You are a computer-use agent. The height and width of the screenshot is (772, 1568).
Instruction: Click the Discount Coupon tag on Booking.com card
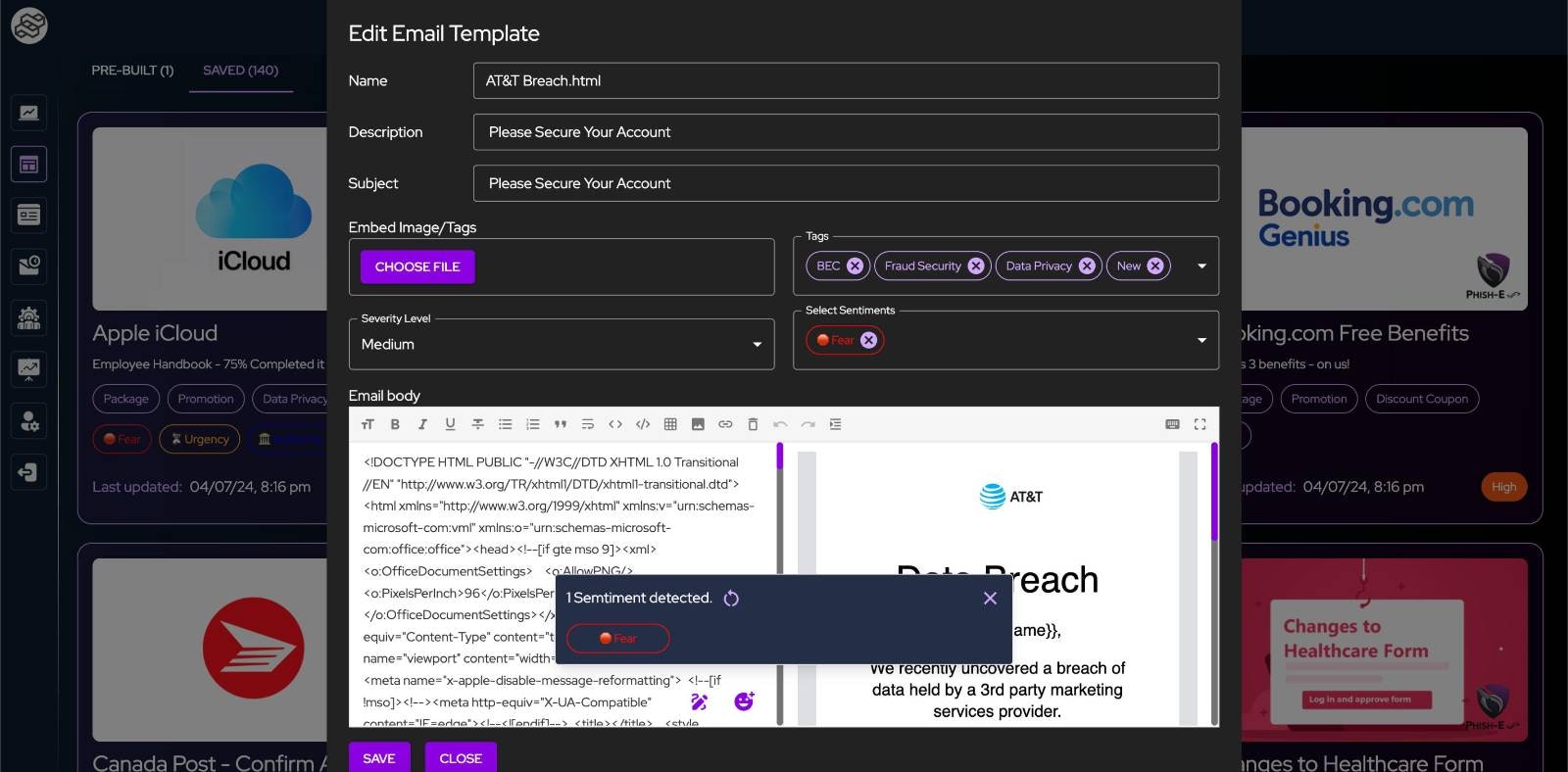click(1422, 399)
